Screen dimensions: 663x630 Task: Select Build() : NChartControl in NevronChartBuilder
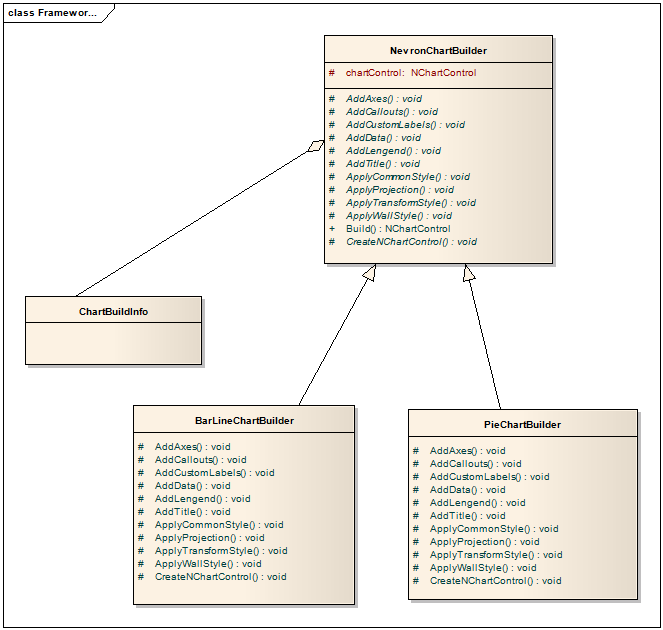(x=397, y=229)
